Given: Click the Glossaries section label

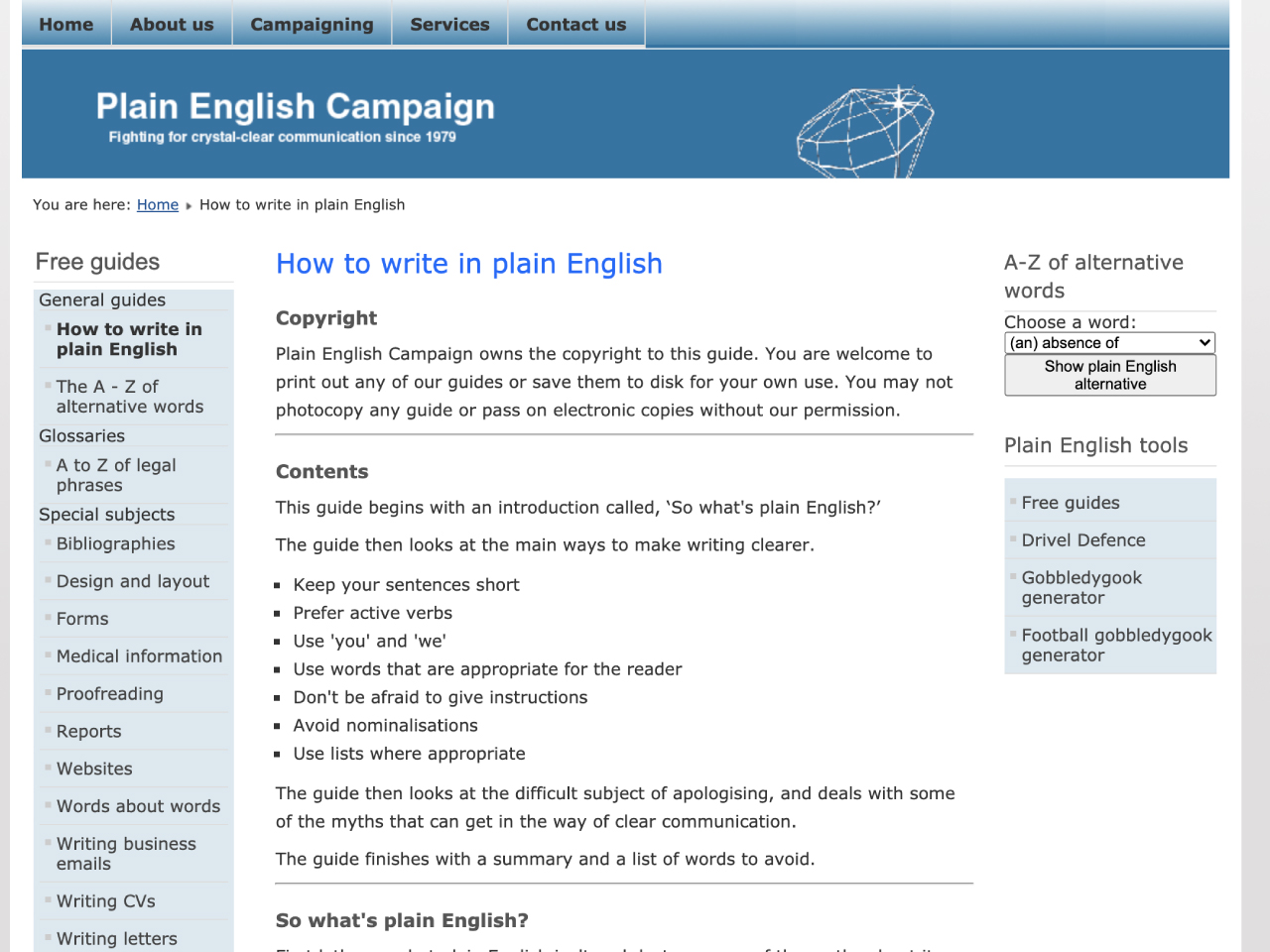Looking at the screenshot, I should 81,436.
